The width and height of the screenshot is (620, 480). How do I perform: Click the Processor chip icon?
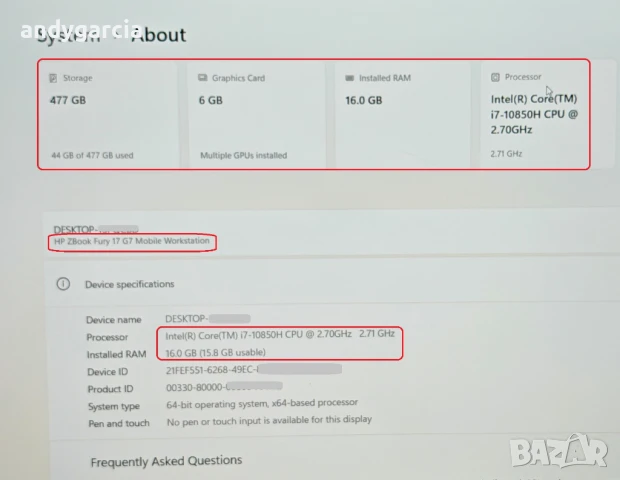[x=496, y=77]
